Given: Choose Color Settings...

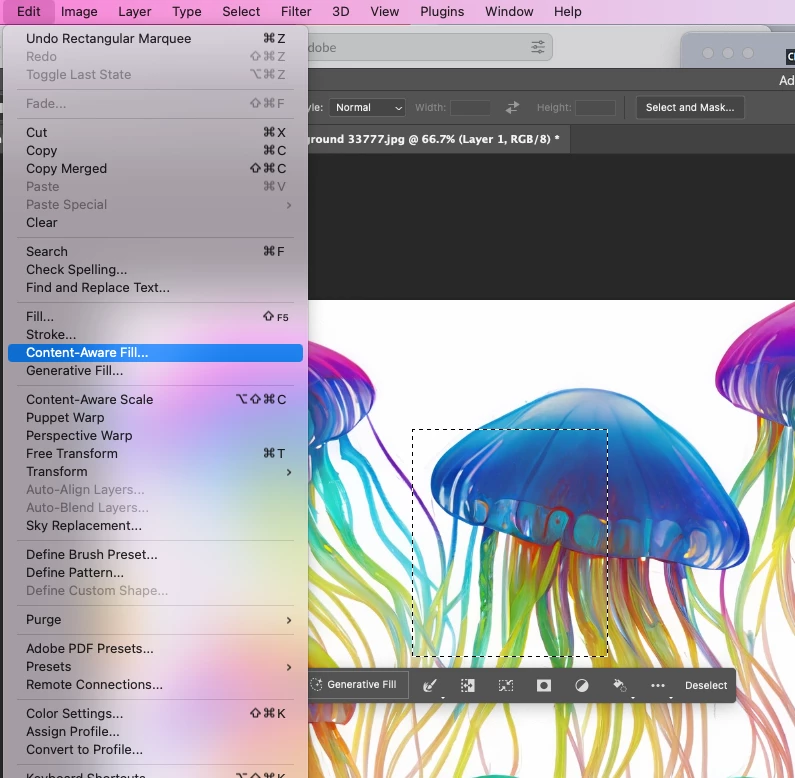Looking at the screenshot, I should click(155, 714).
